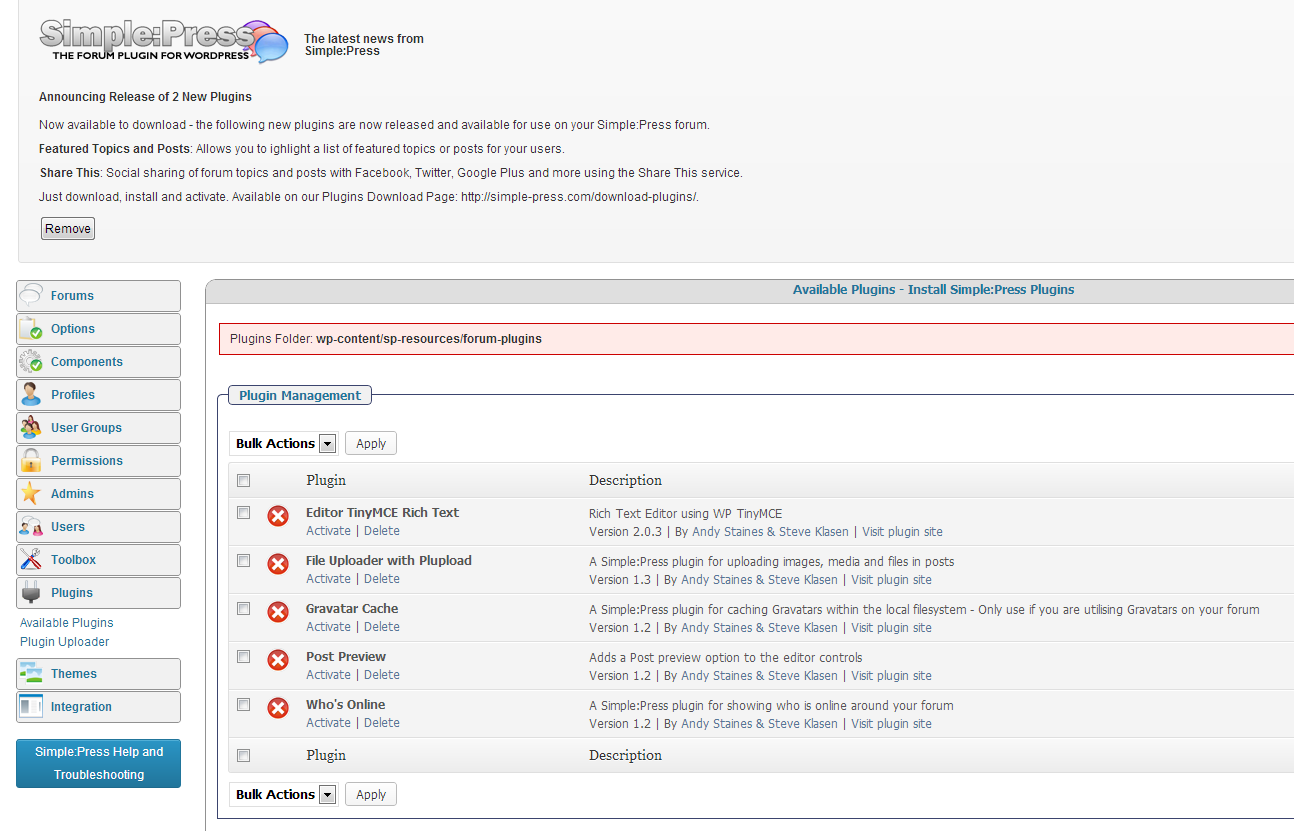Viewport: 1294px width, 831px height.
Task: Click the red inactive icon for Who's Online
Action: (x=278, y=708)
